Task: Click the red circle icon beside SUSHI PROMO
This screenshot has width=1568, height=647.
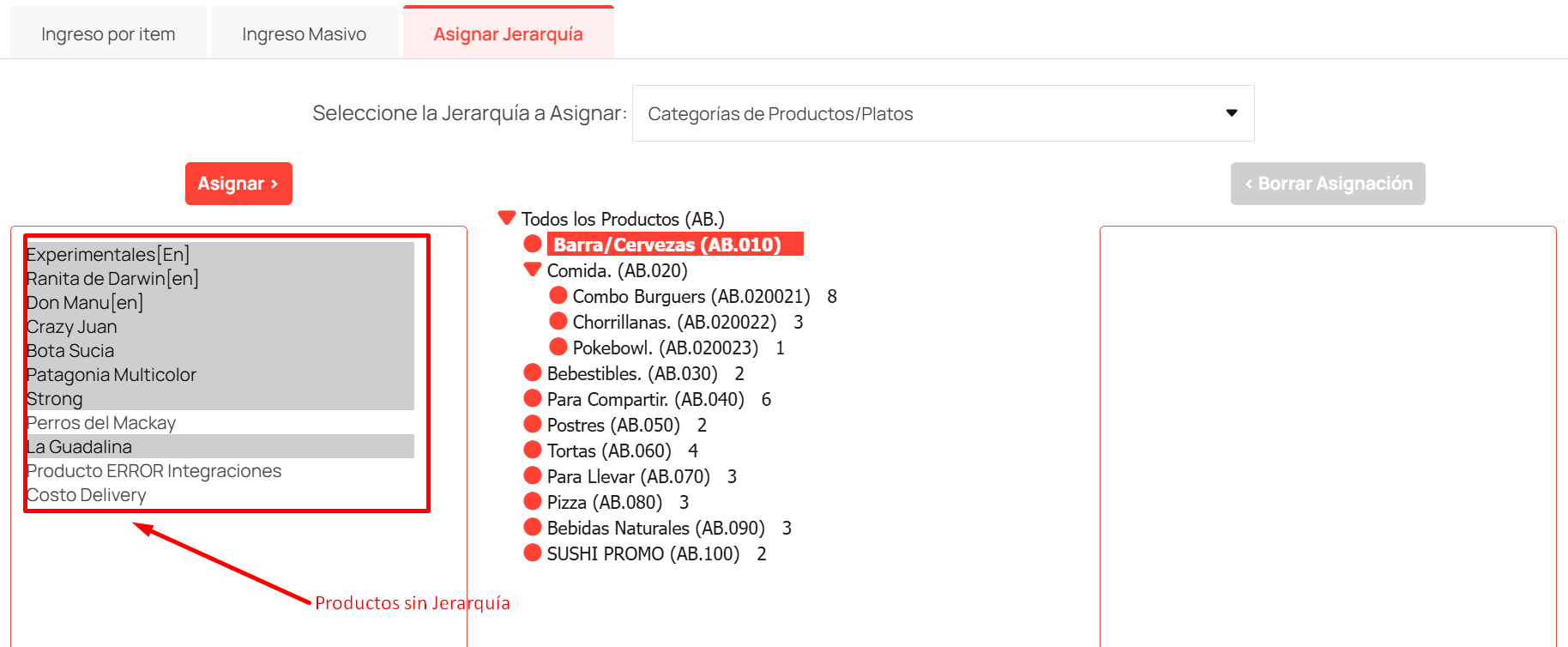Action: tap(533, 553)
